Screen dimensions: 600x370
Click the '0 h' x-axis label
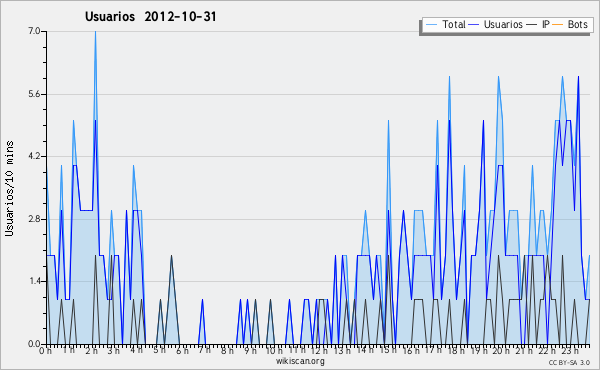click(x=46, y=351)
